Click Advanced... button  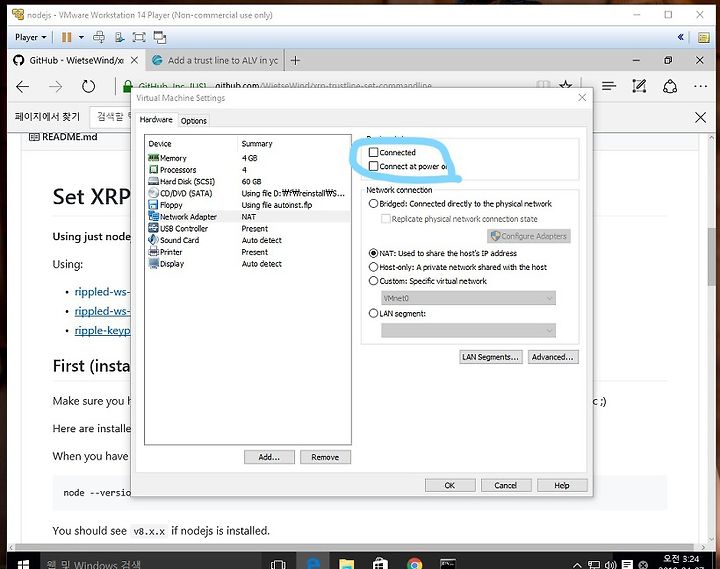(x=553, y=357)
